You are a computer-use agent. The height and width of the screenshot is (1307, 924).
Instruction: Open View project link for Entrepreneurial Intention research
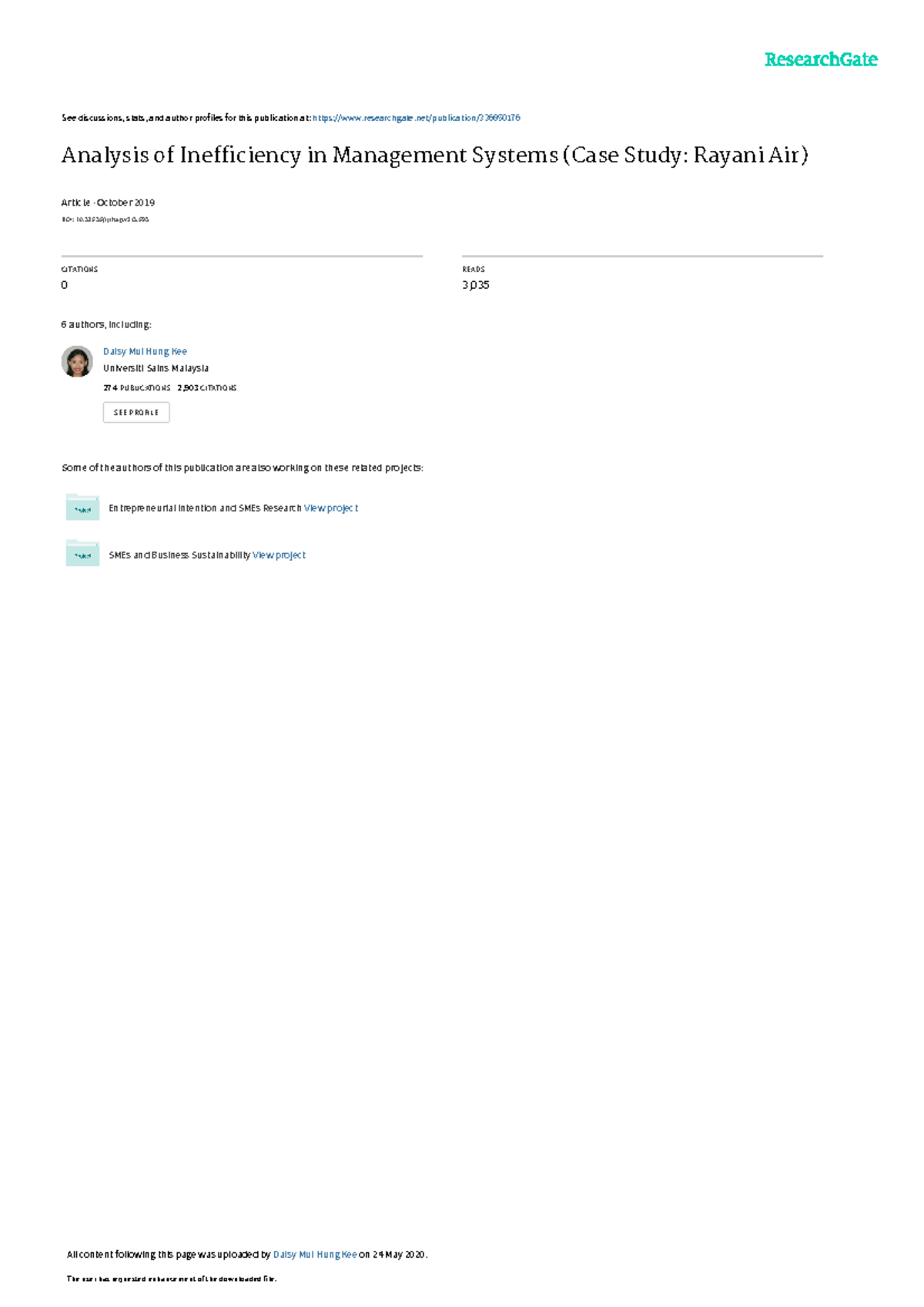[x=331, y=508]
